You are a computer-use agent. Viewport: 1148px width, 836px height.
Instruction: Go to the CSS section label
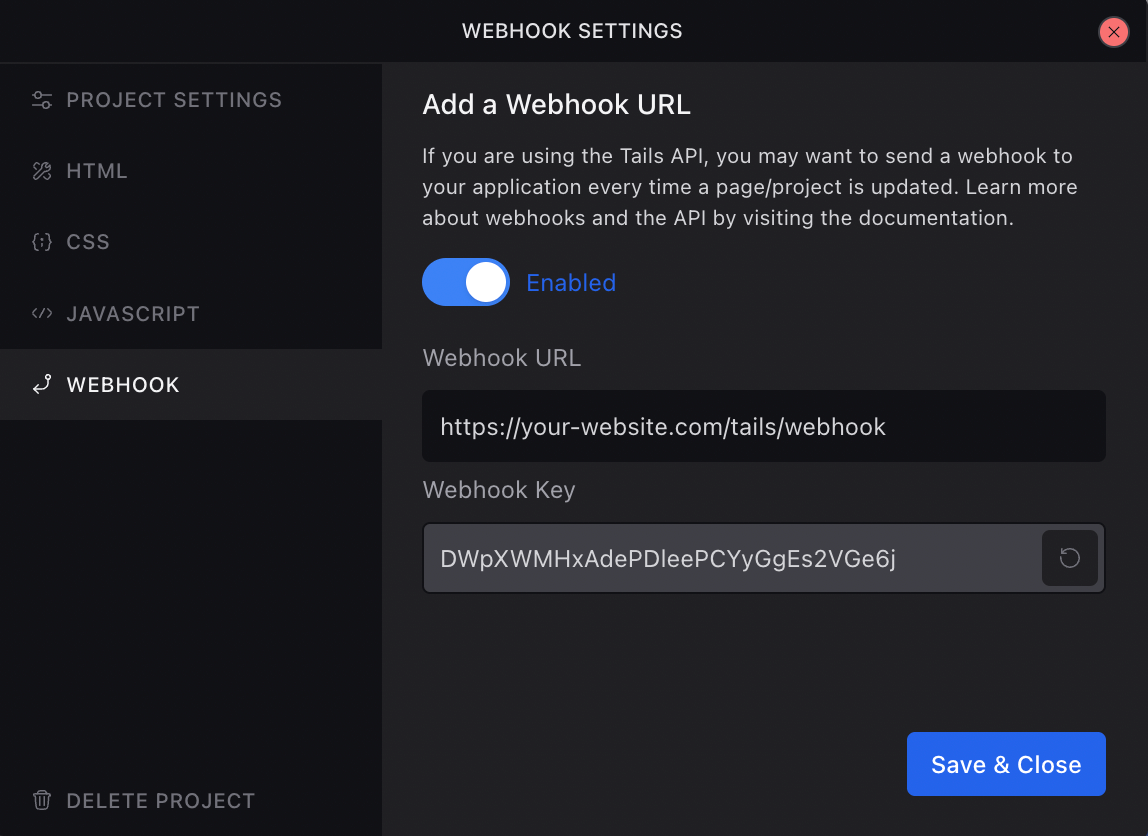pos(88,242)
